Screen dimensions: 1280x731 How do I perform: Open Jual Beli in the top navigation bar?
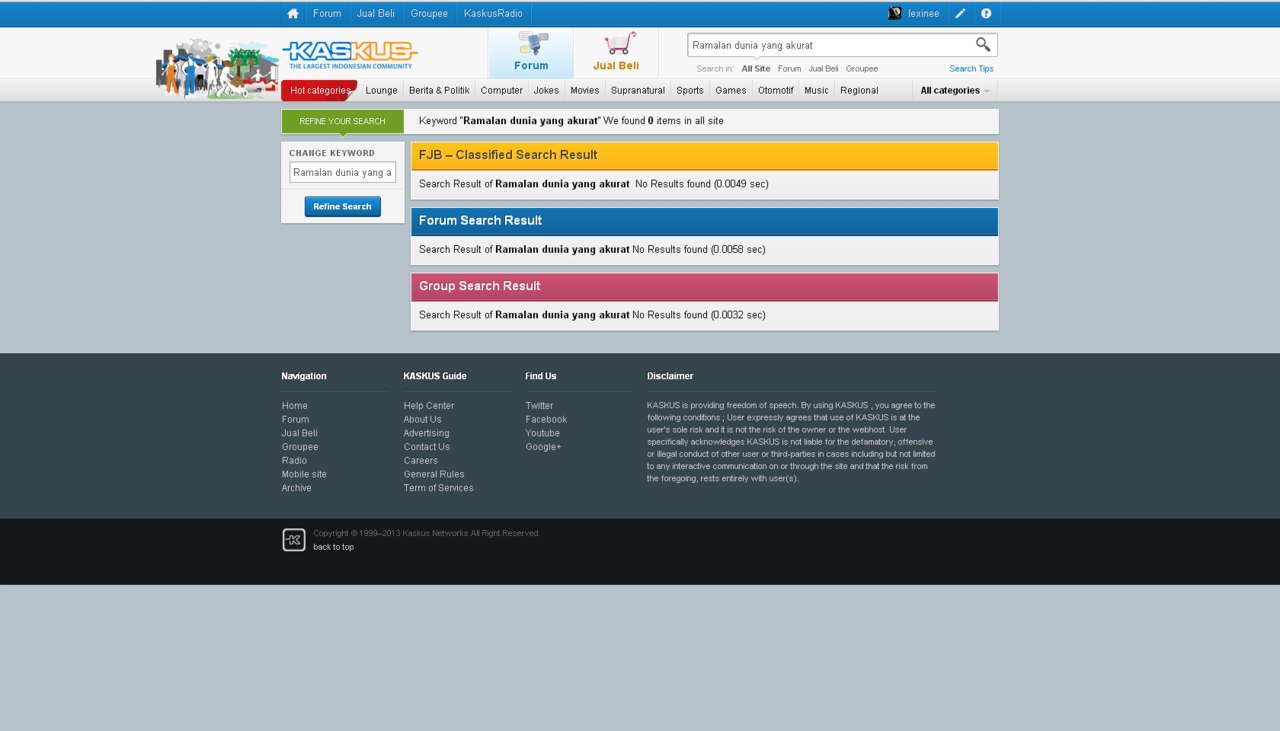pyautogui.click(x=376, y=14)
